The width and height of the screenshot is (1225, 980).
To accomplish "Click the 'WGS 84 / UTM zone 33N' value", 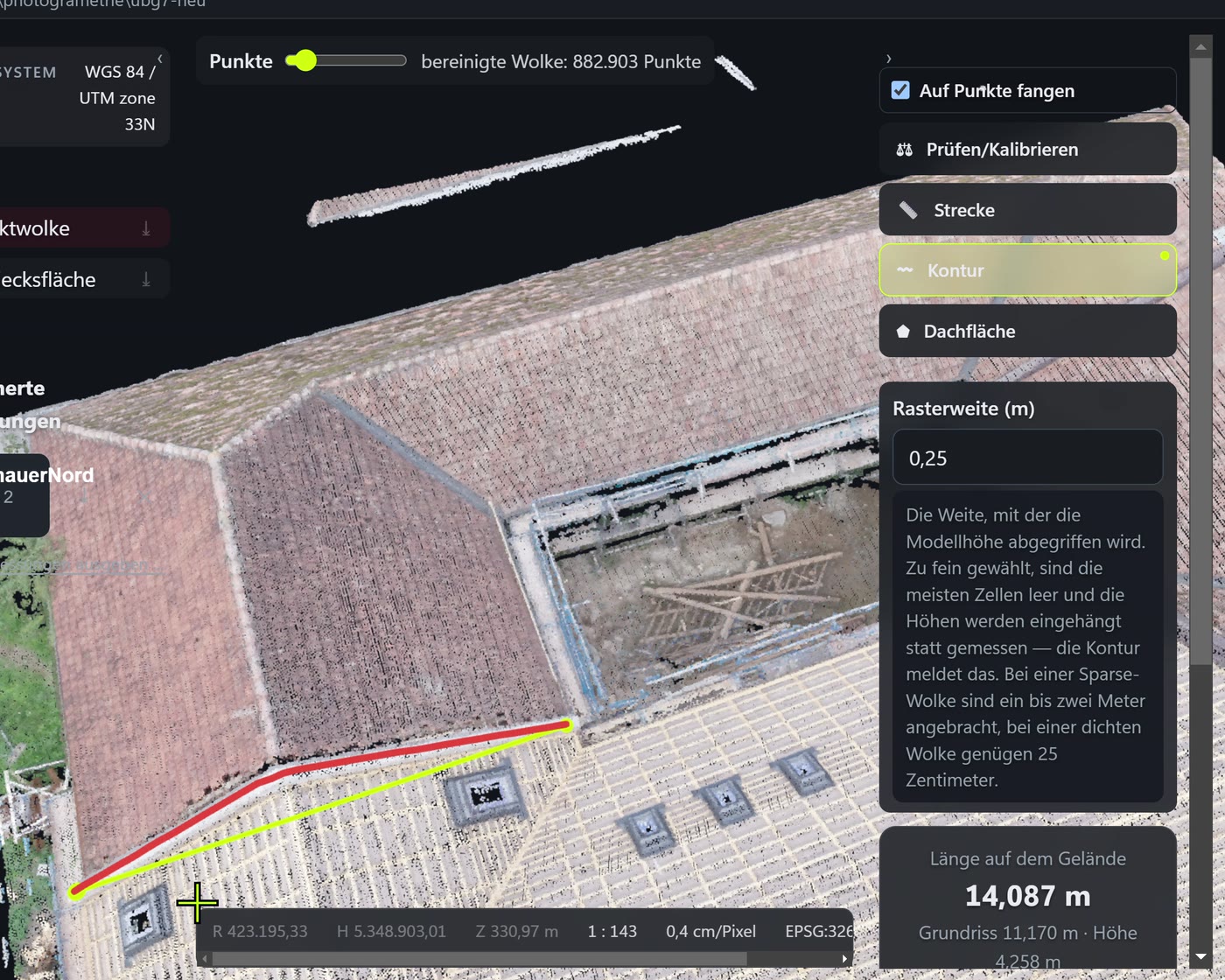I will tap(117, 97).
